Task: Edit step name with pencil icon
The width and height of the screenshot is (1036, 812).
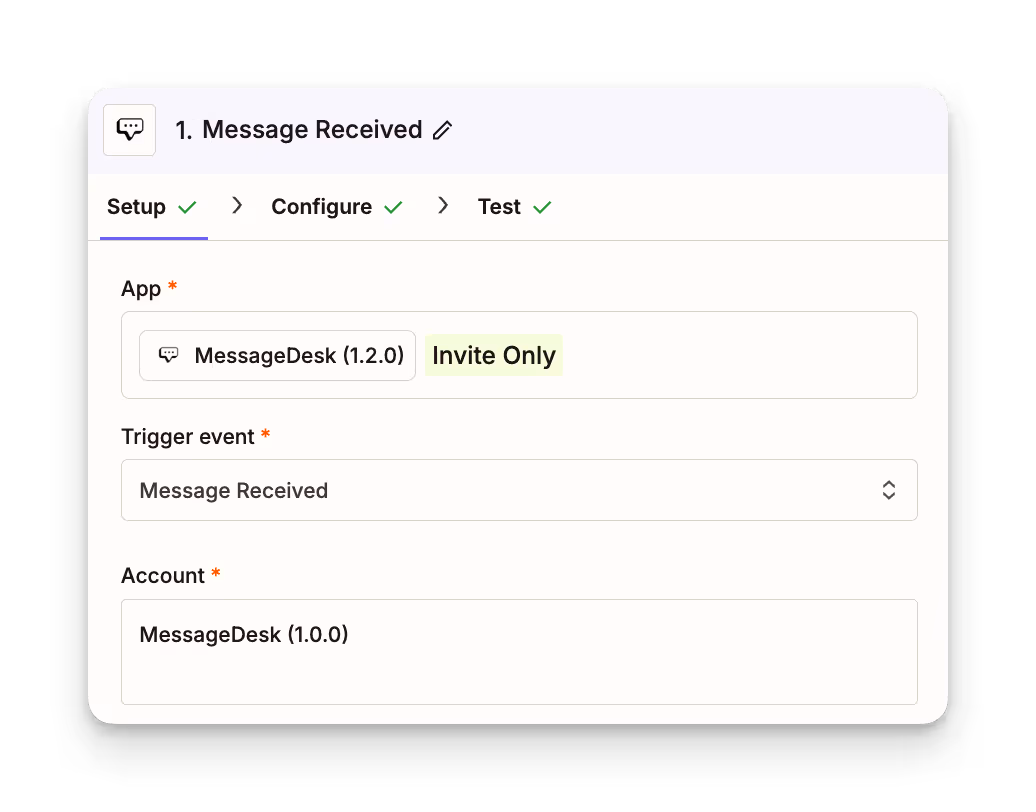Action: point(442,130)
